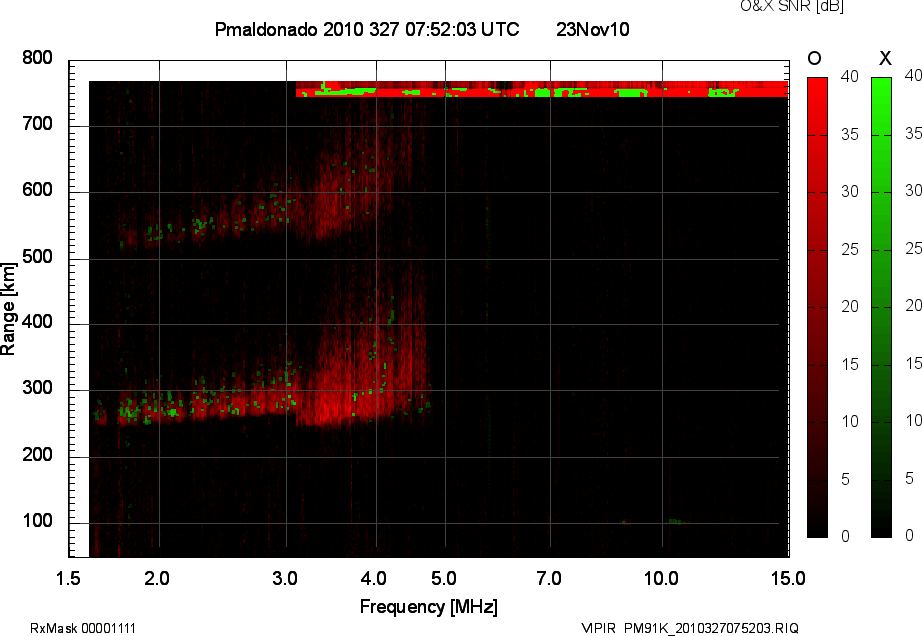Click the red and green saturated band at plot top

(x=542, y=89)
